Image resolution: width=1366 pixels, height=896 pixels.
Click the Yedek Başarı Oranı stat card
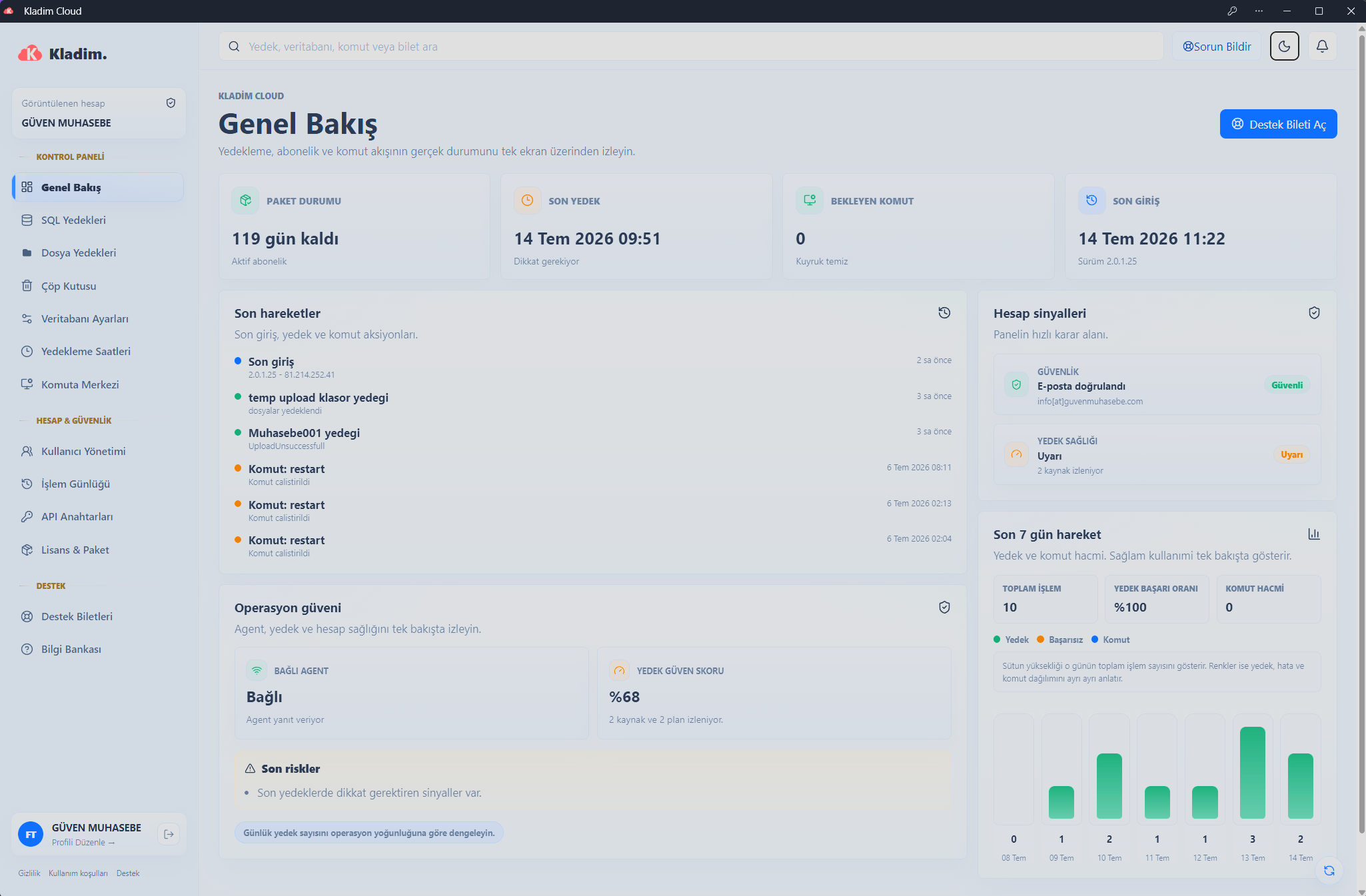(x=1156, y=599)
